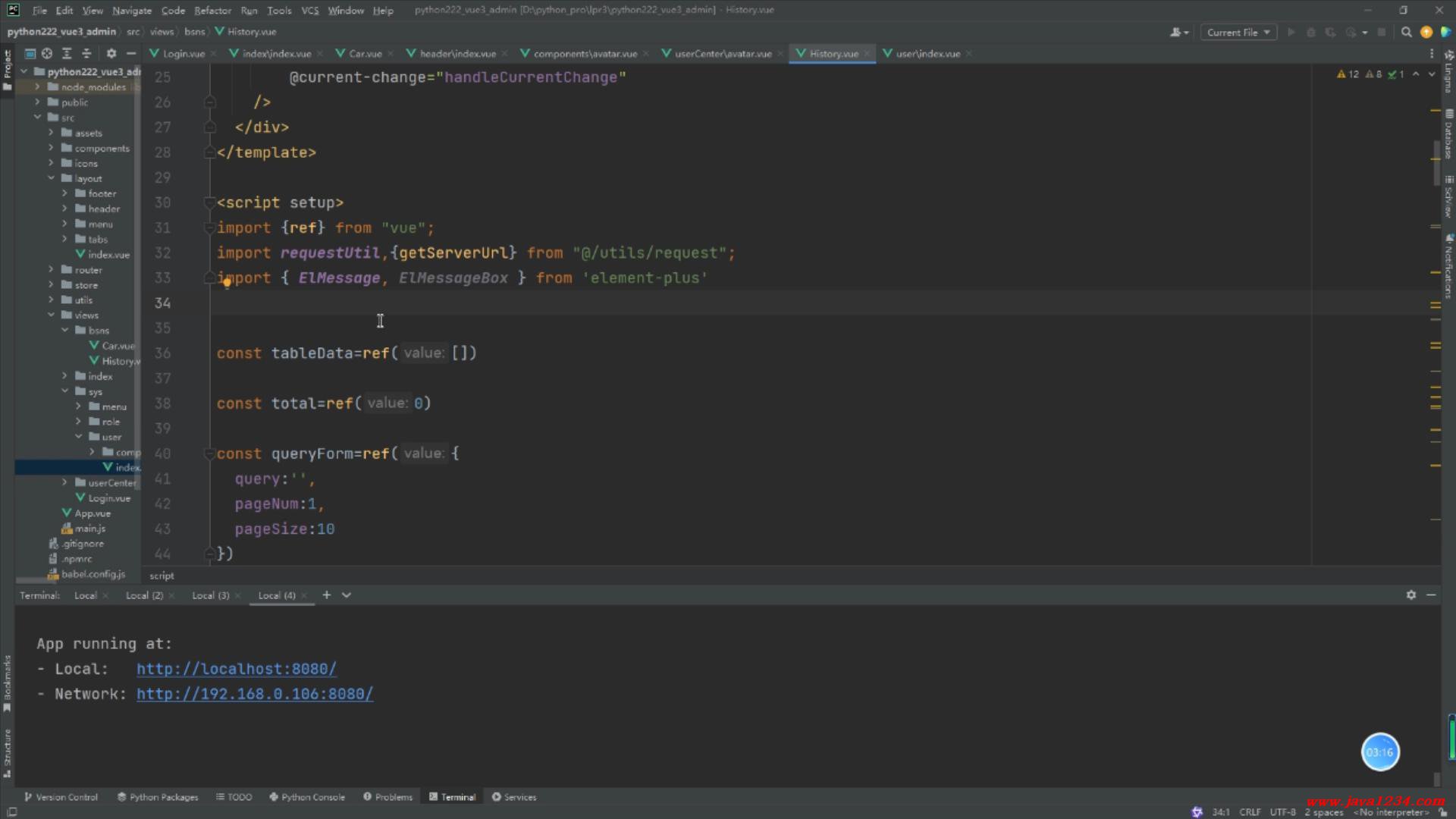This screenshot has width=1456, height=819.
Task: Open the Problems tool window button
Action: coord(388,797)
